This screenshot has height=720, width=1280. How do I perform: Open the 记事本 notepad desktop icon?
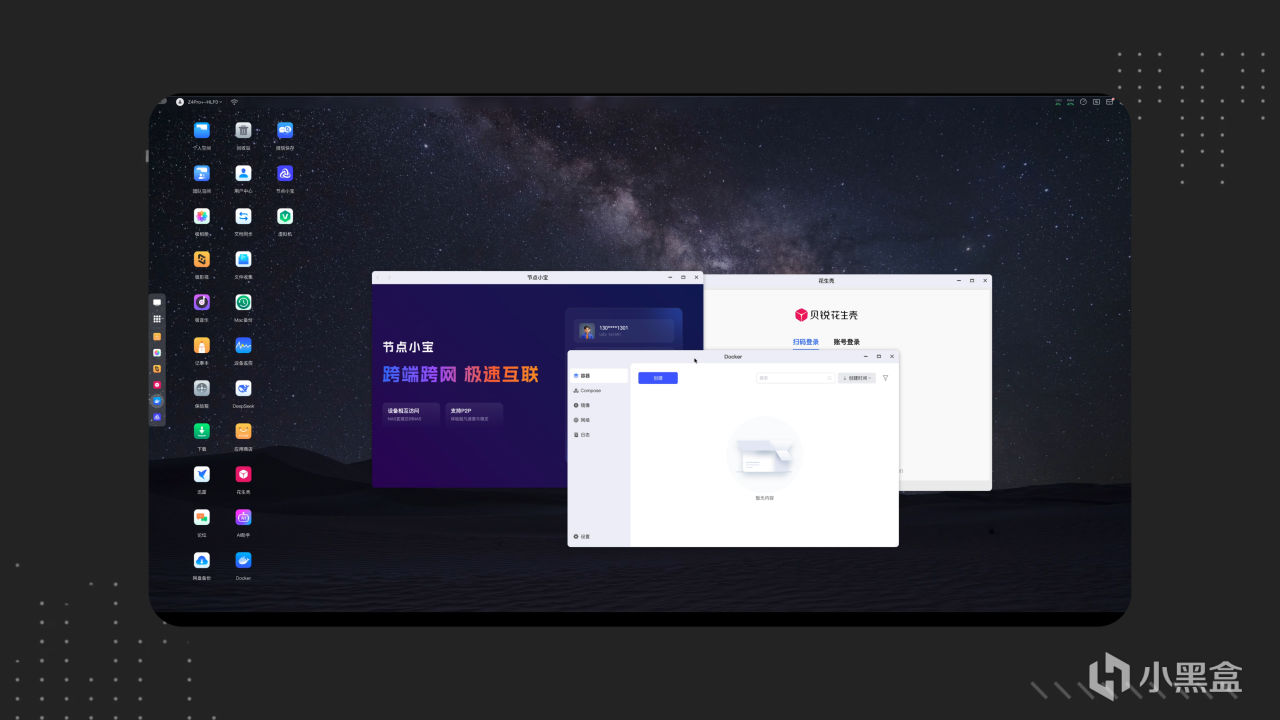pyautogui.click(x=202, y=345)
